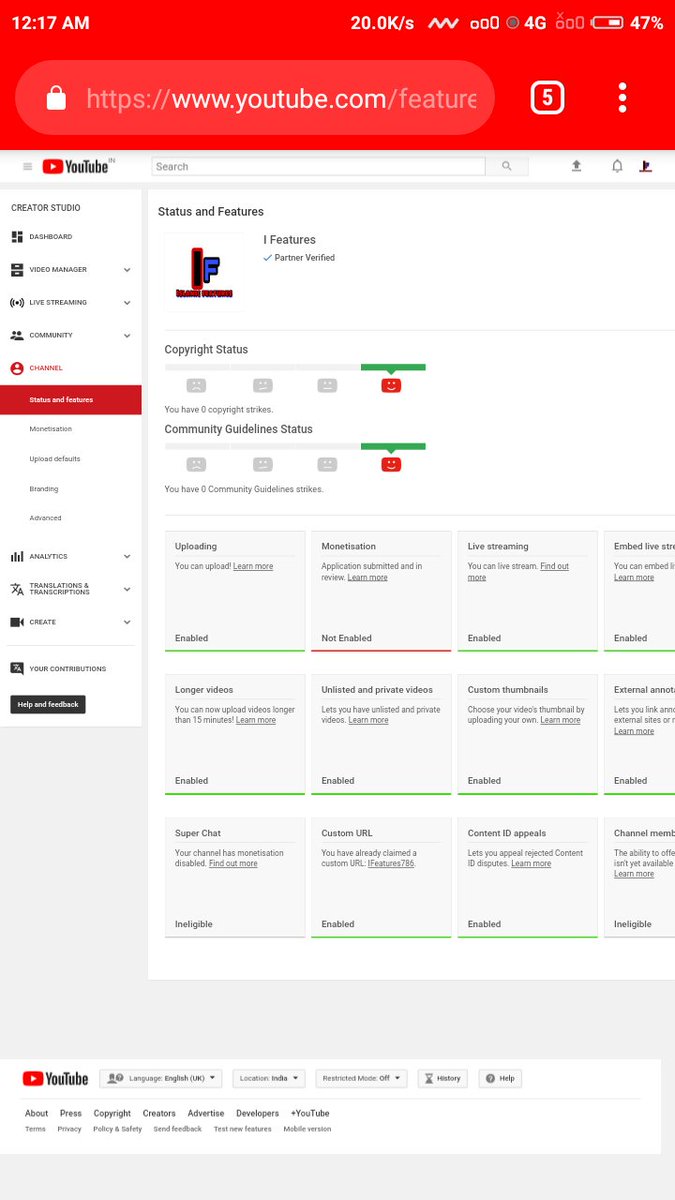The height and width of the screenshot is (1200, 675).
Task: Expand Translations & Transcriptions chevron
Action: pyautogui.click(x=127, y=590)
